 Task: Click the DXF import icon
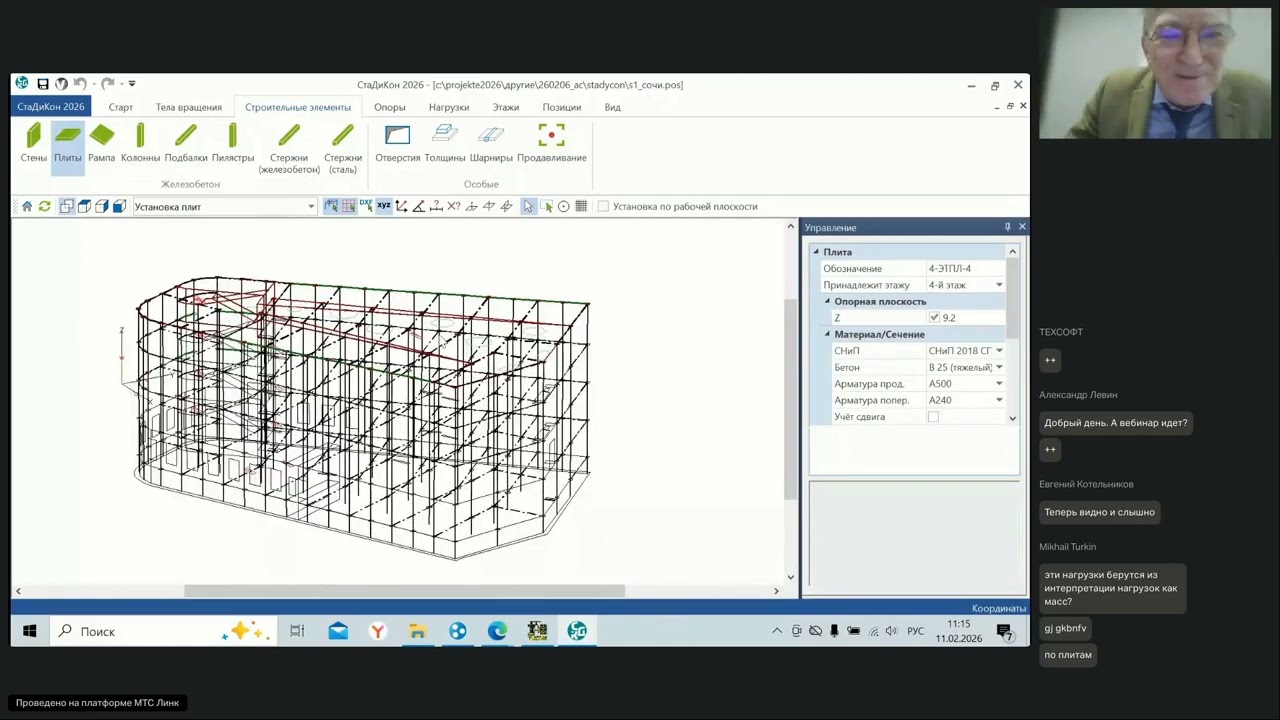[x=366, y=206]
